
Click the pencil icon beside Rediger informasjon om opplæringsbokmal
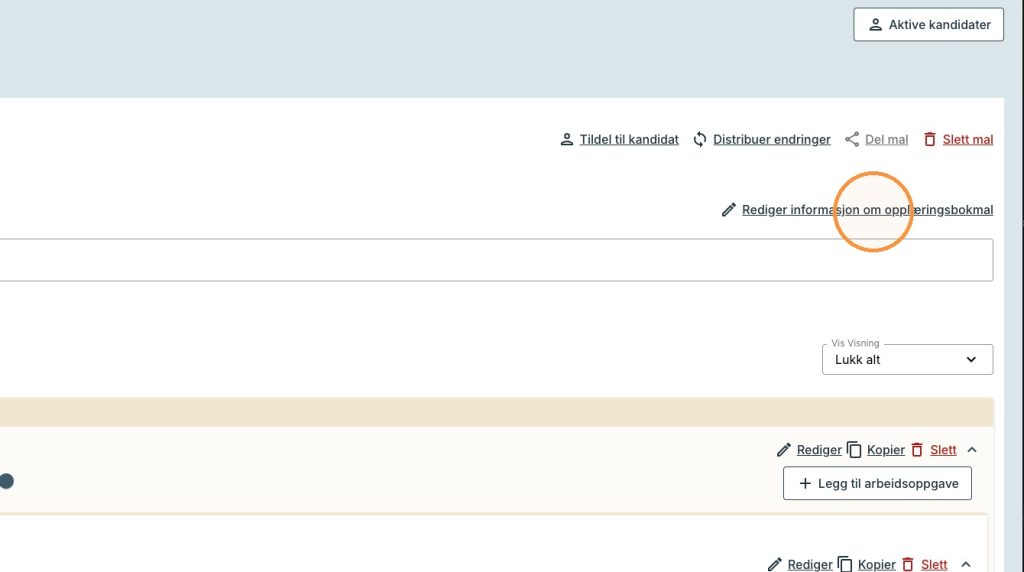pyautogui.click(x=728, y=210)
